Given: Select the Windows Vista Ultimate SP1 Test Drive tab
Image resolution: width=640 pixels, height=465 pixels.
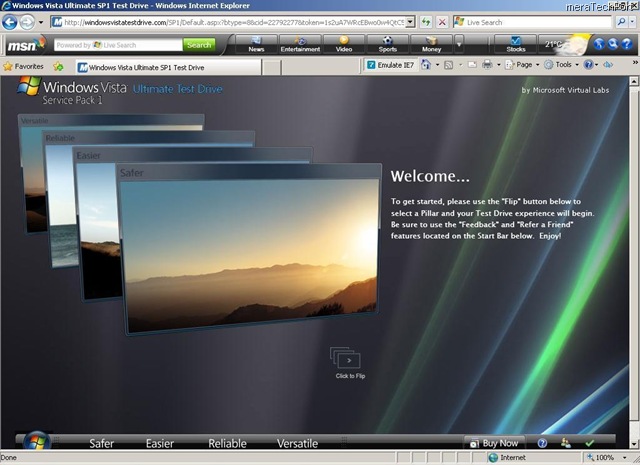Looking at the screenshot, I should (169, 67).
